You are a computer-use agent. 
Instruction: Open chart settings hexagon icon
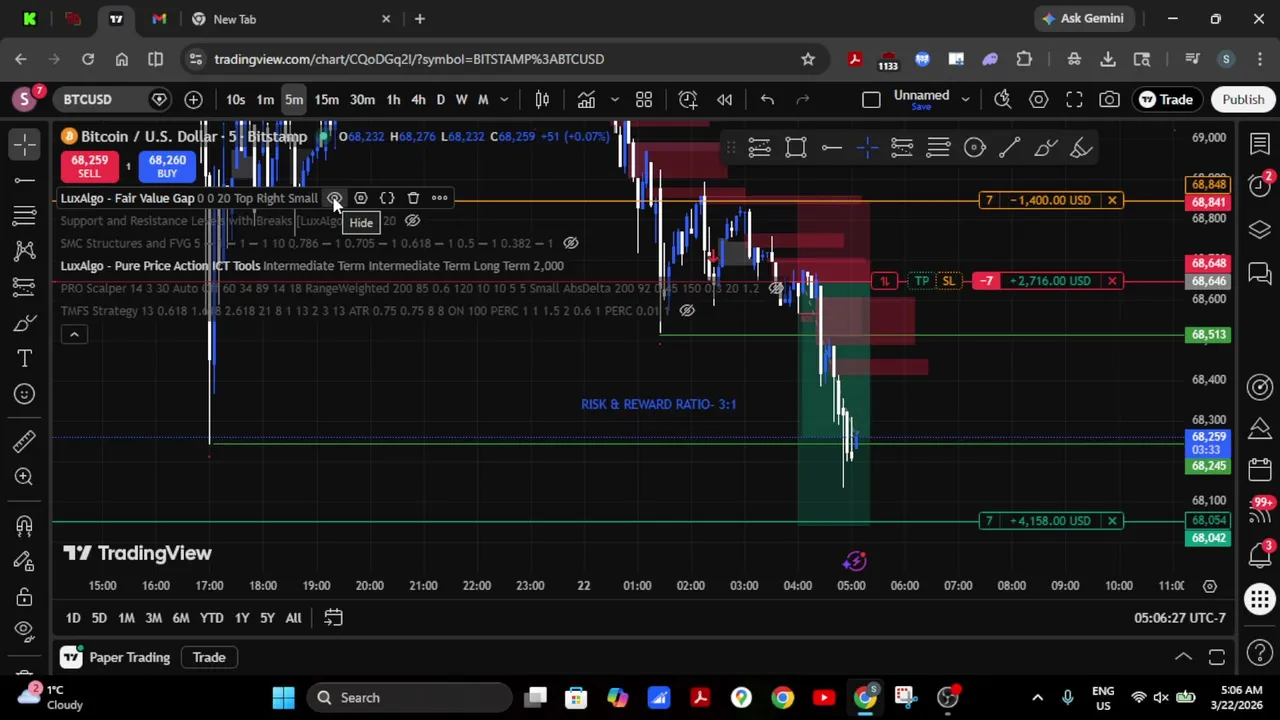(1038, 99)
